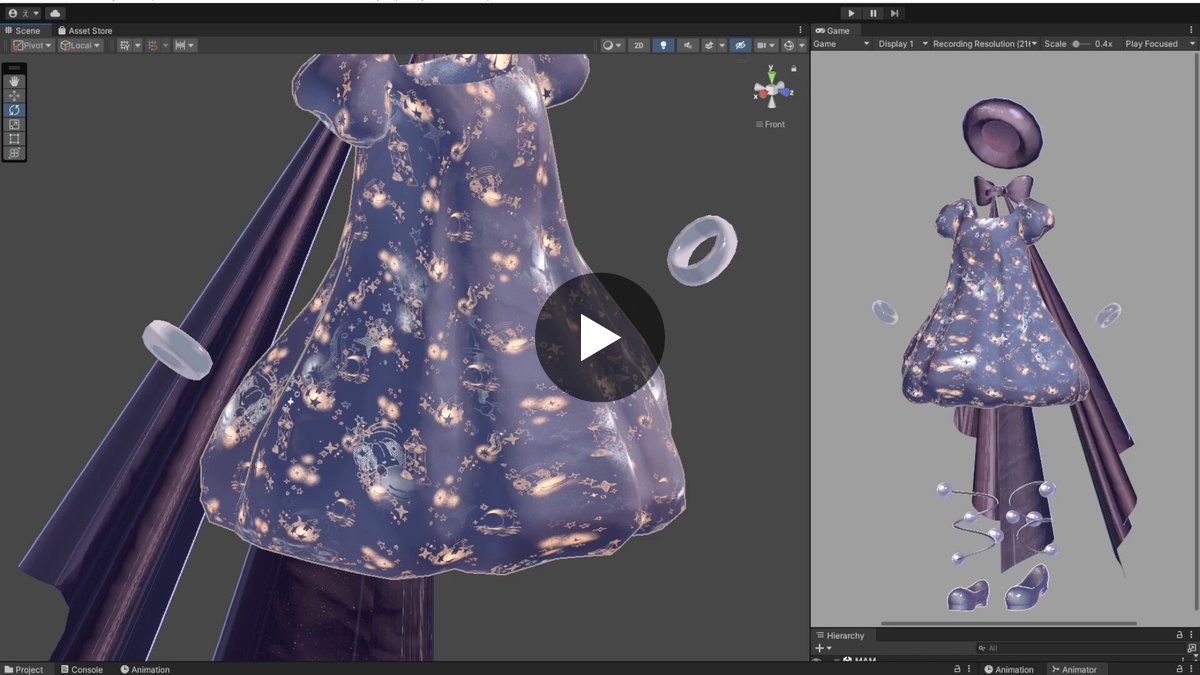Switch to the Asset Store tab

coord(85,31)
